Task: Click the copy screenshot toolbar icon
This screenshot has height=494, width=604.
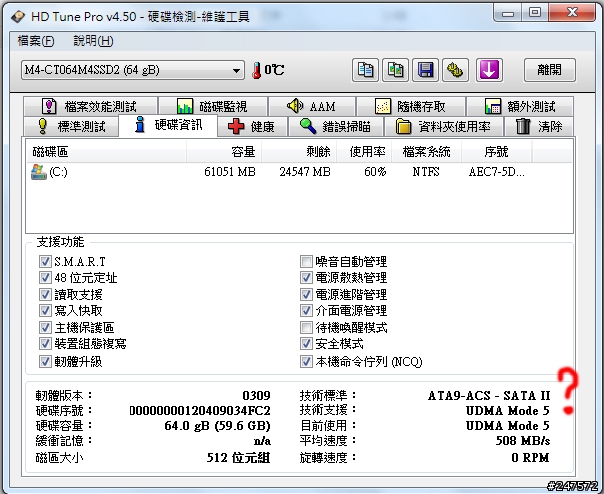Action: [395, 70]
